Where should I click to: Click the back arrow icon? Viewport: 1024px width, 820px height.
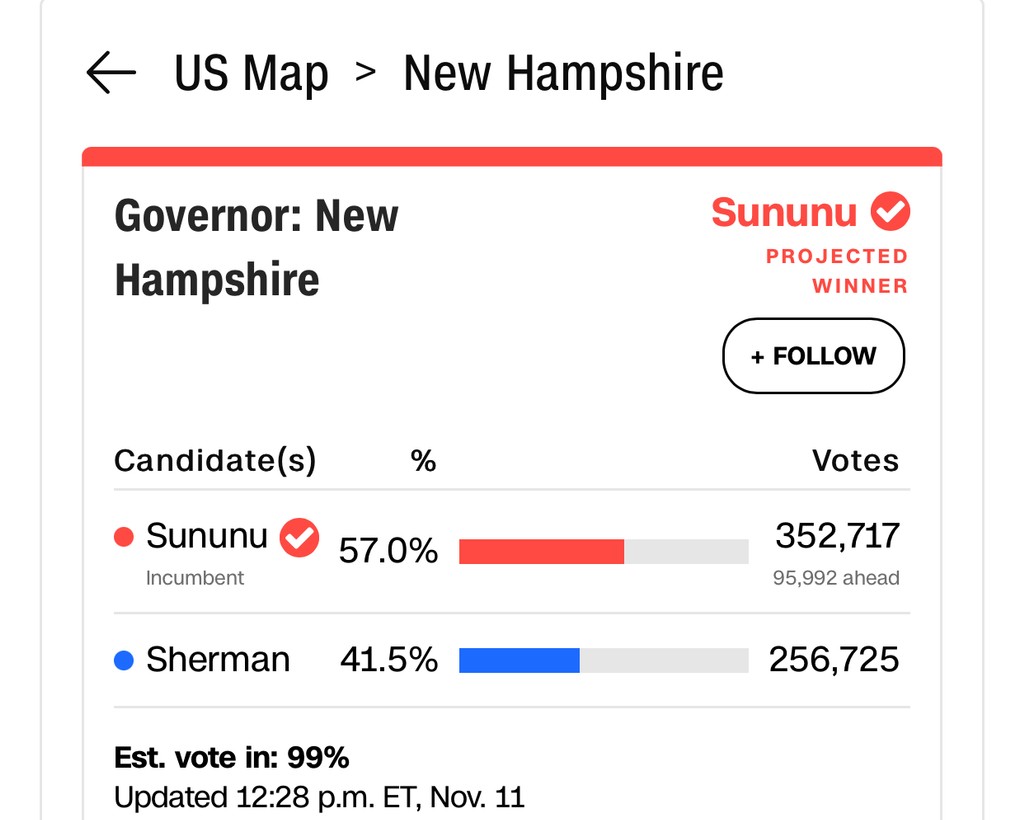[x=111, y=73]
